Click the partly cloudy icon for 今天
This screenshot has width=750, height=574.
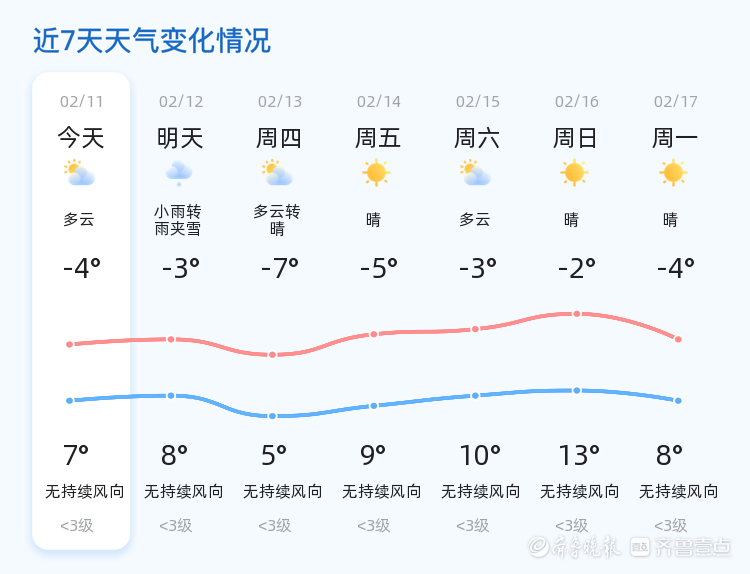[x=79, y=173]
